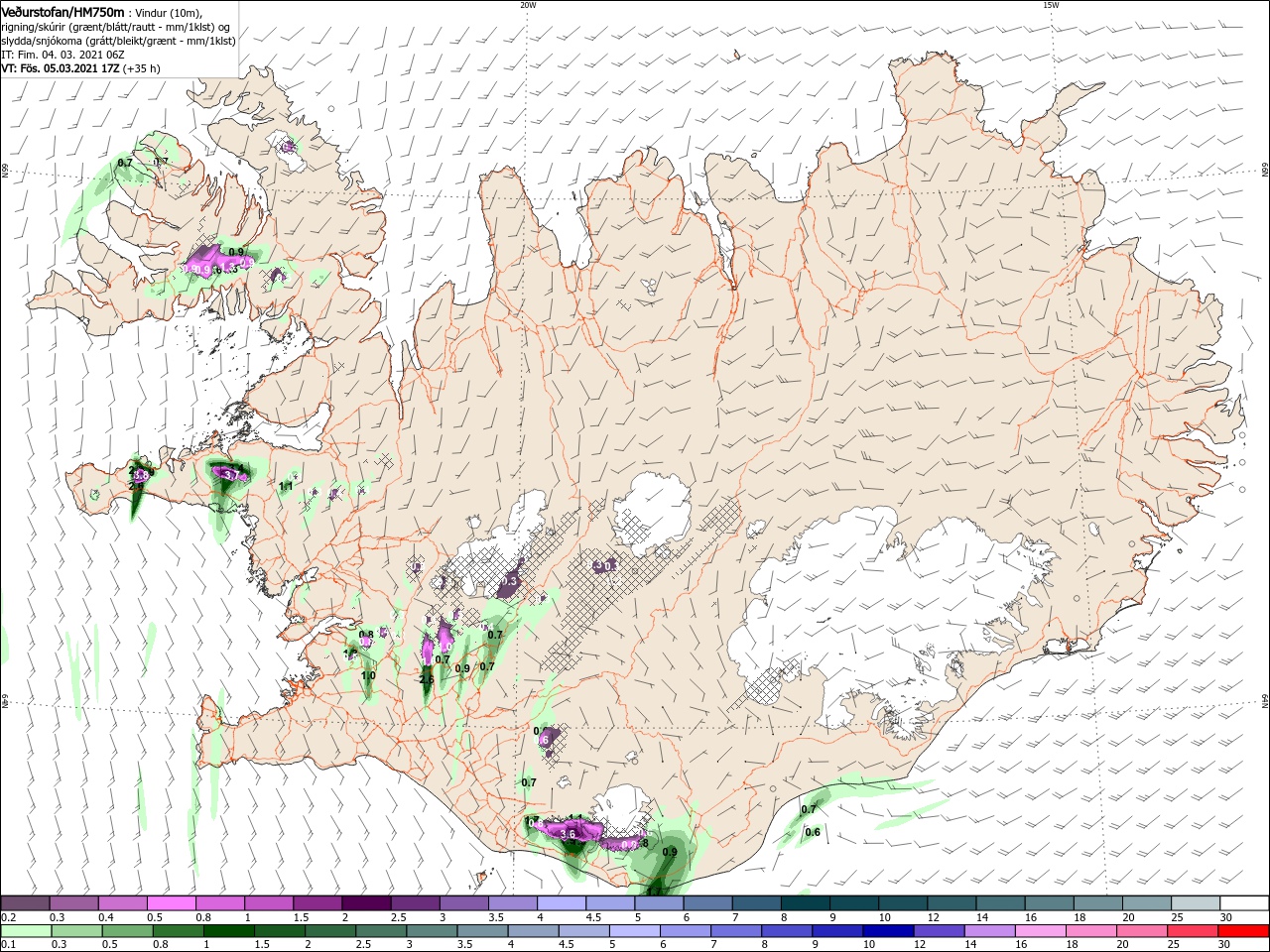1270x952 pixels.
Task: Click the rain scale swatch between 20 and 25
Action: pos(1140,931)
